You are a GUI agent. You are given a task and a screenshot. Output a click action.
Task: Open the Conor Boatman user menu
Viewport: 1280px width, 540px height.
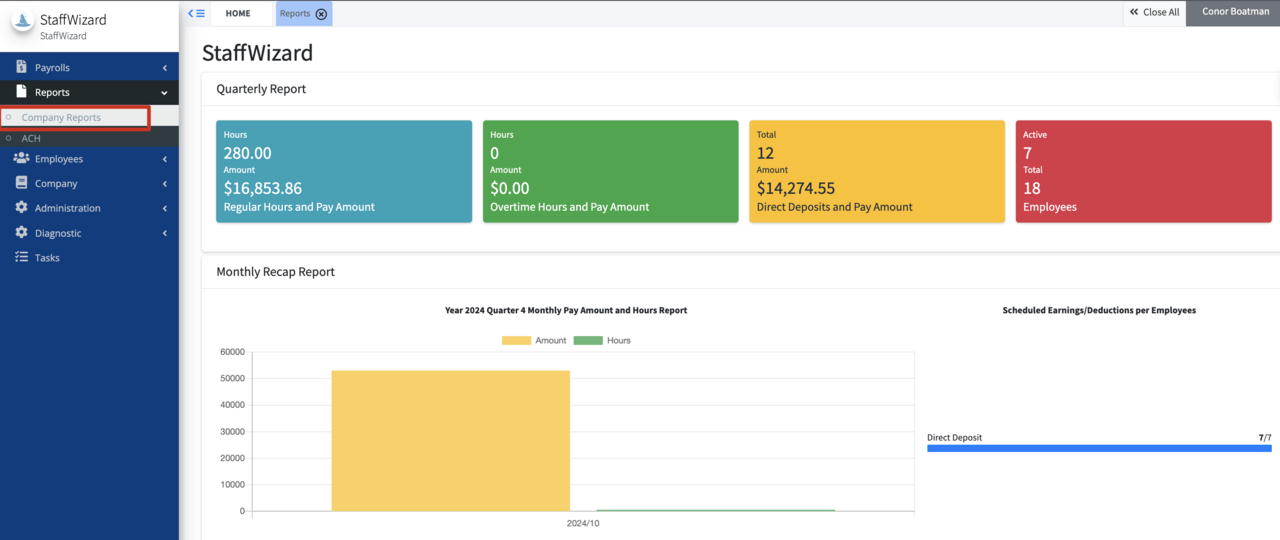[1233, 13]
